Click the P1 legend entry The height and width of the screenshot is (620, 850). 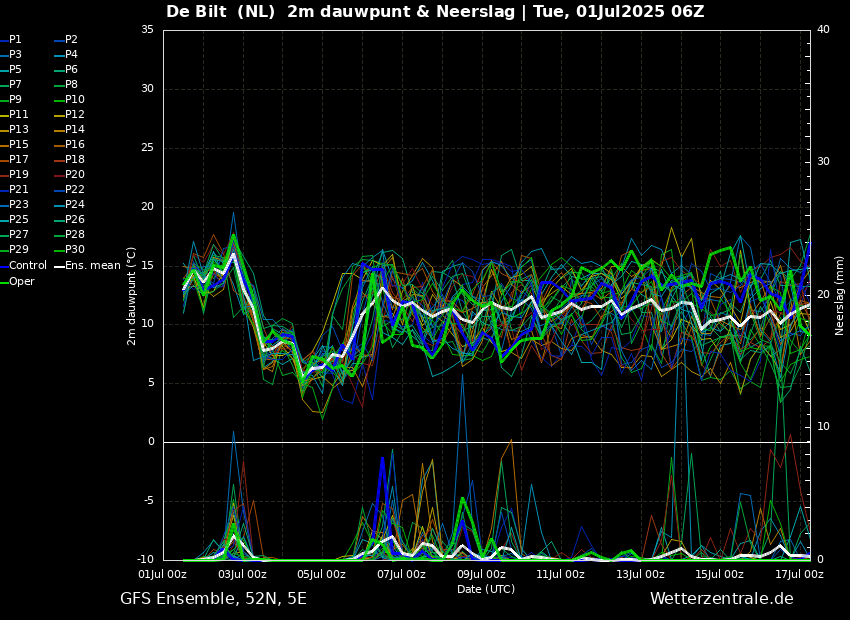[x=11, y=40]
